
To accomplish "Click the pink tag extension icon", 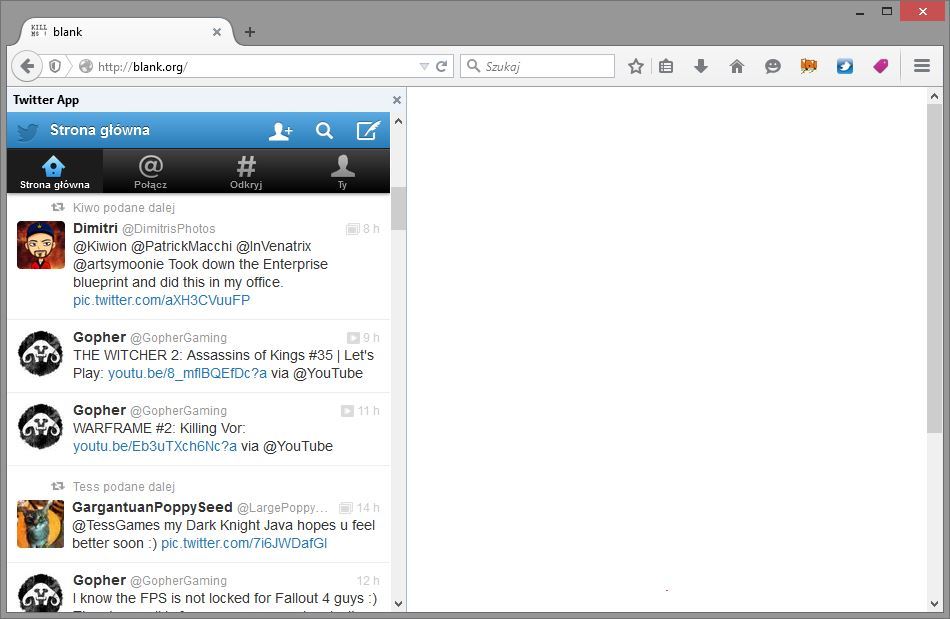I will point(880,66).
